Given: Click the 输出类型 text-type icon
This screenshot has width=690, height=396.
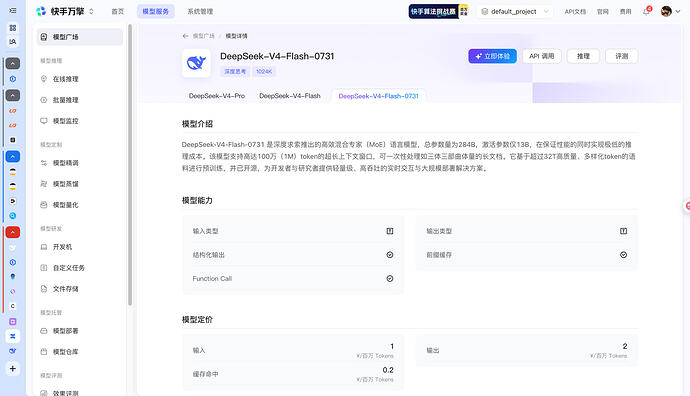Looking at the screenshot, I should coord(624,231).
